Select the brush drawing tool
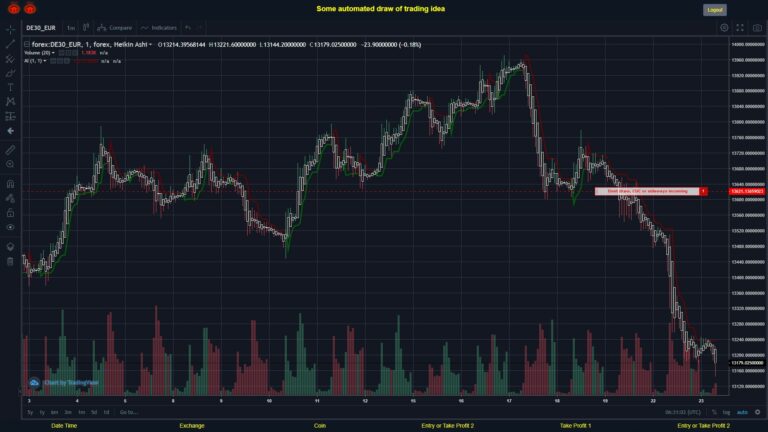 (10, 73)
